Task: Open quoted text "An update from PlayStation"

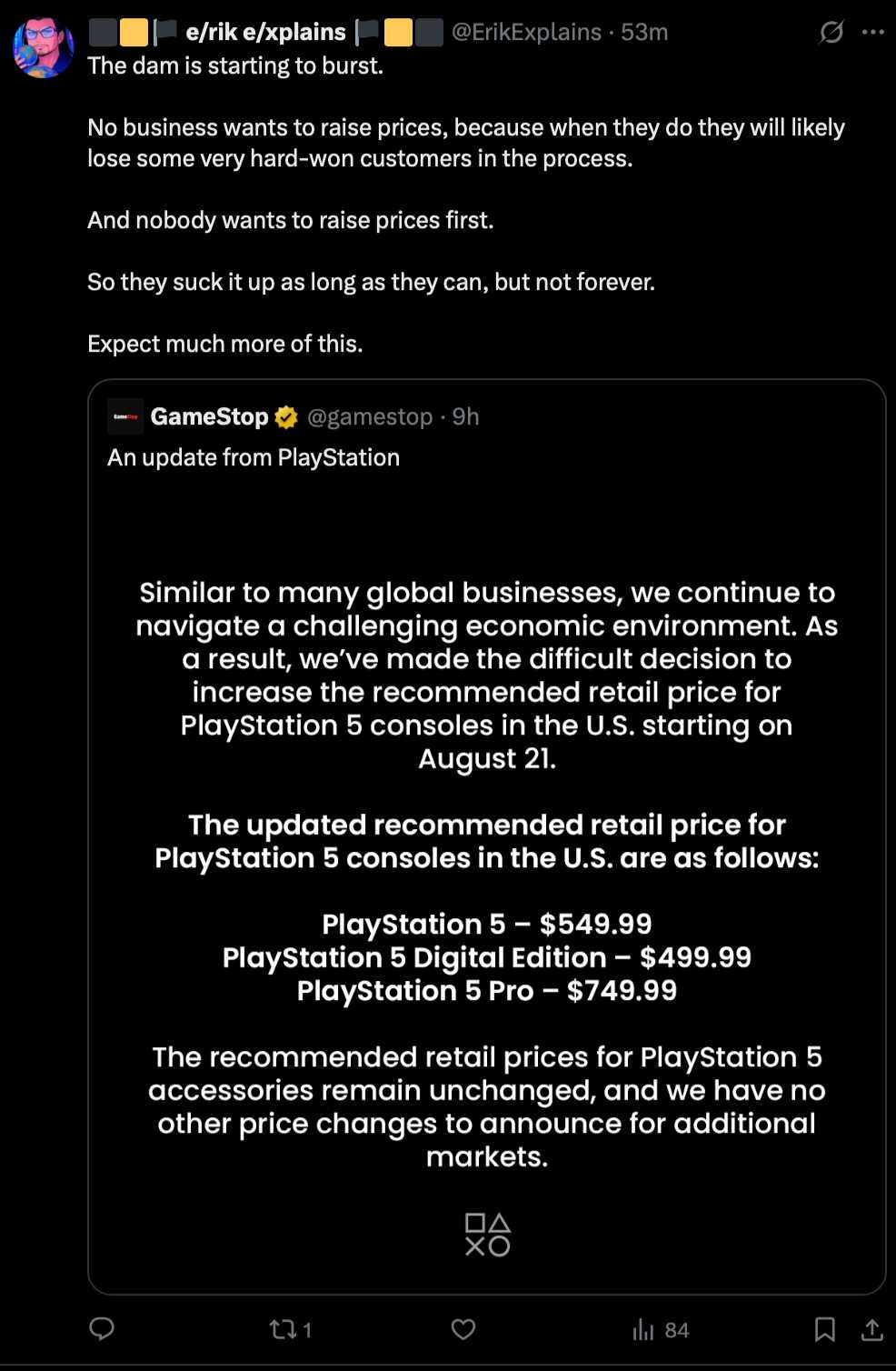Action: coord(254,457)
